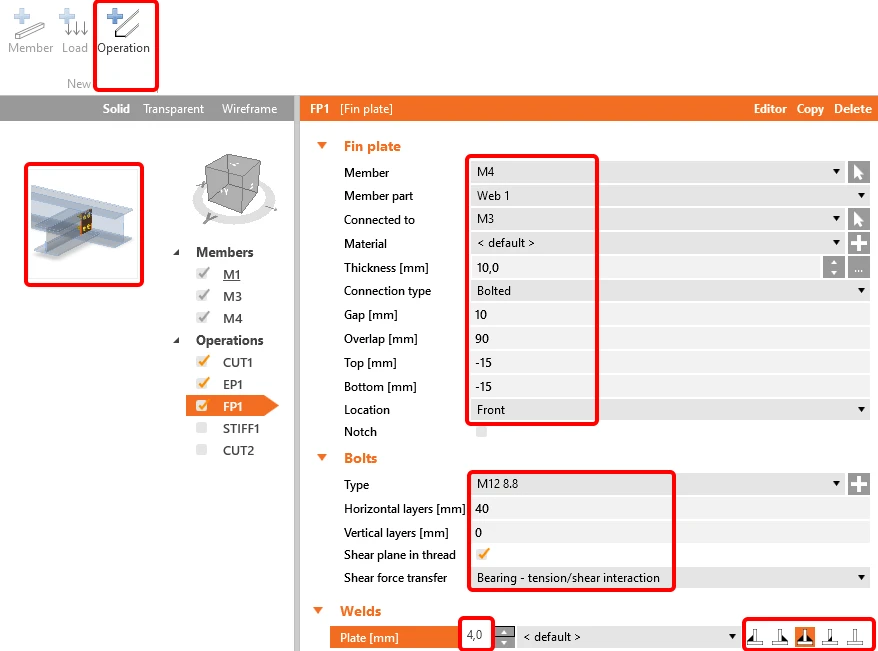Adjust weld Plate size spinner
The image size is (878, 651).
click(504, 636)
